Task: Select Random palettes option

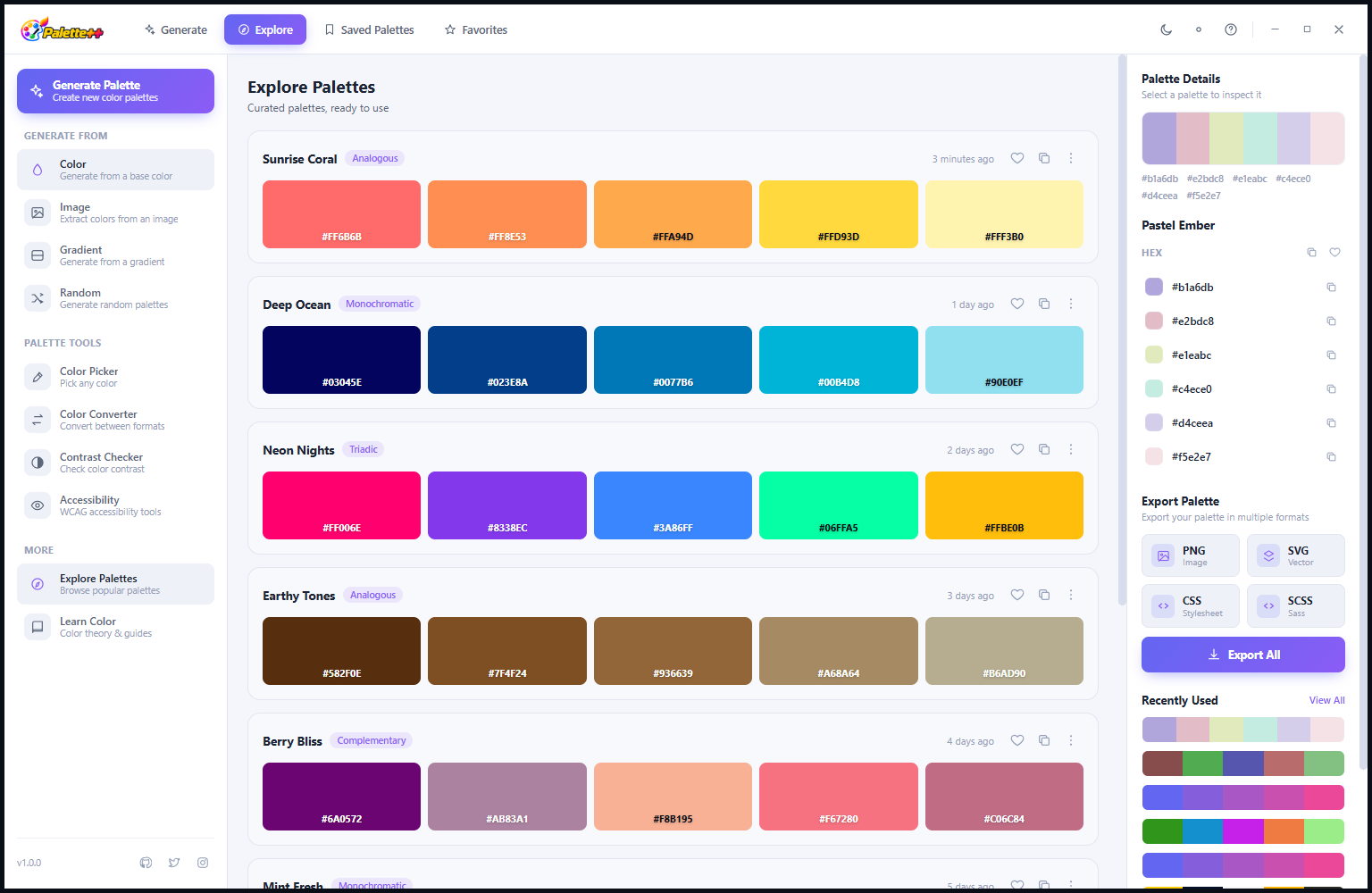Action: 115,298
